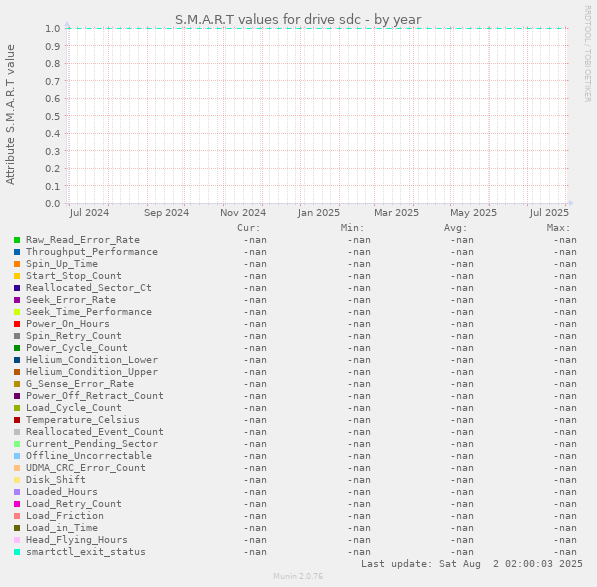This screenshot has height=587, width=597.
Task: Click the orange Spin_Up_Time color square
Action: (17, 264)
